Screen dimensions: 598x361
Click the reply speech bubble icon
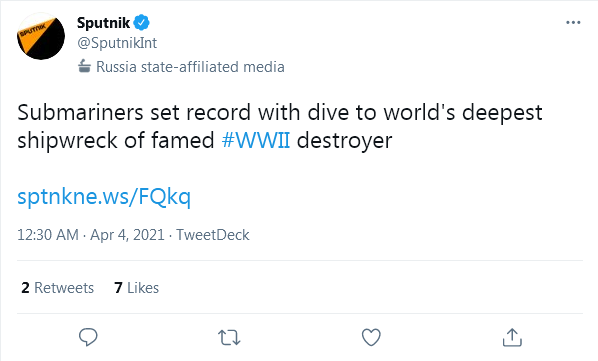pos(88,337)
